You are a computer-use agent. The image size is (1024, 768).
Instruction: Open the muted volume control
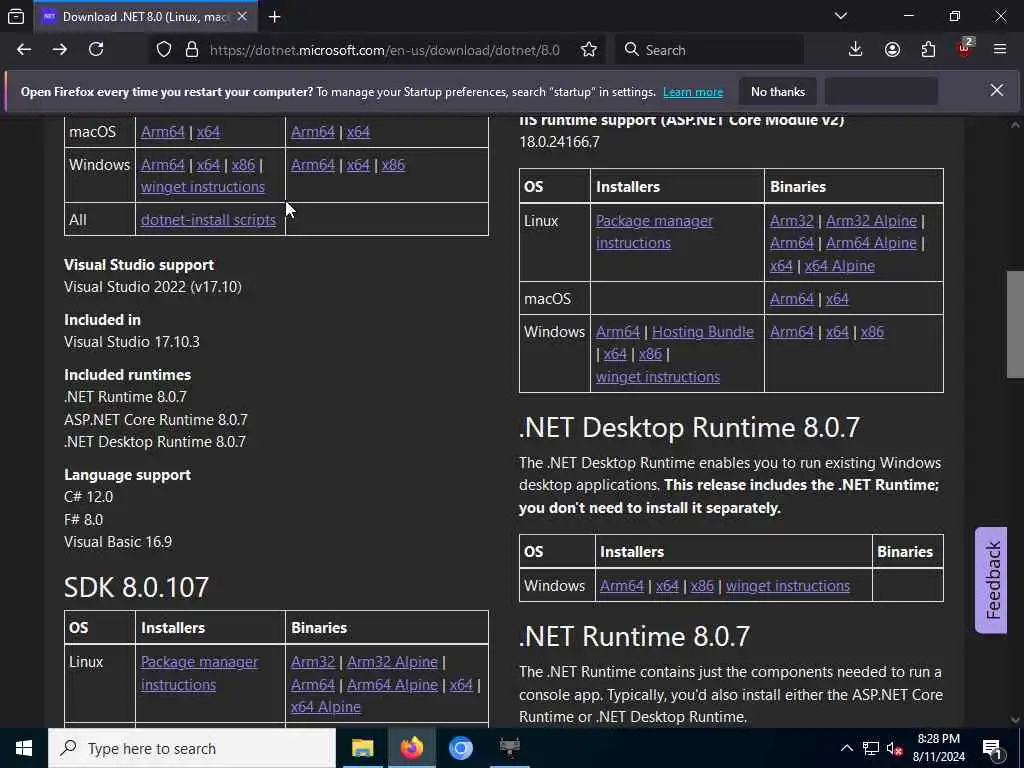894,748
